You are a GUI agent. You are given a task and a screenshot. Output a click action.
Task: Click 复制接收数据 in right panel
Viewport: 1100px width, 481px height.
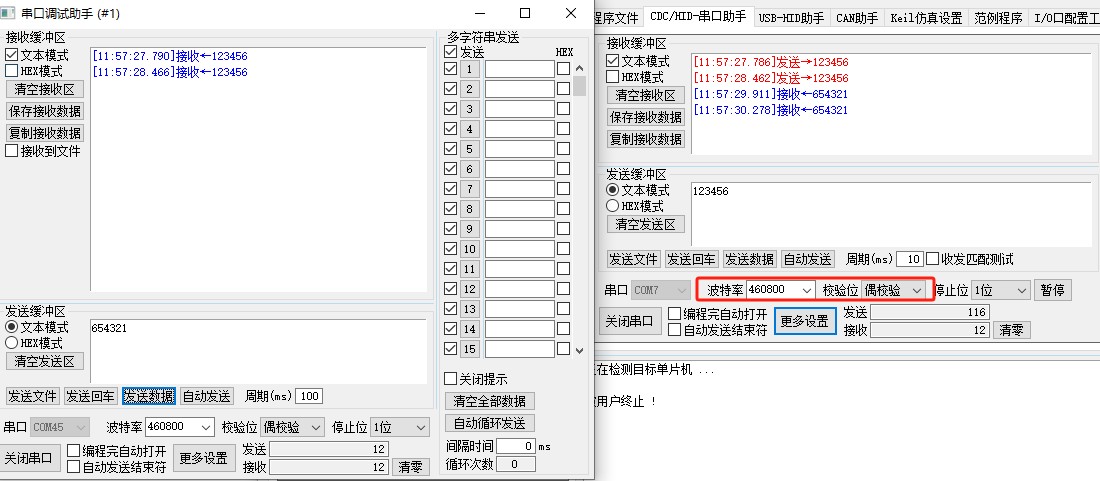point(646,138)
